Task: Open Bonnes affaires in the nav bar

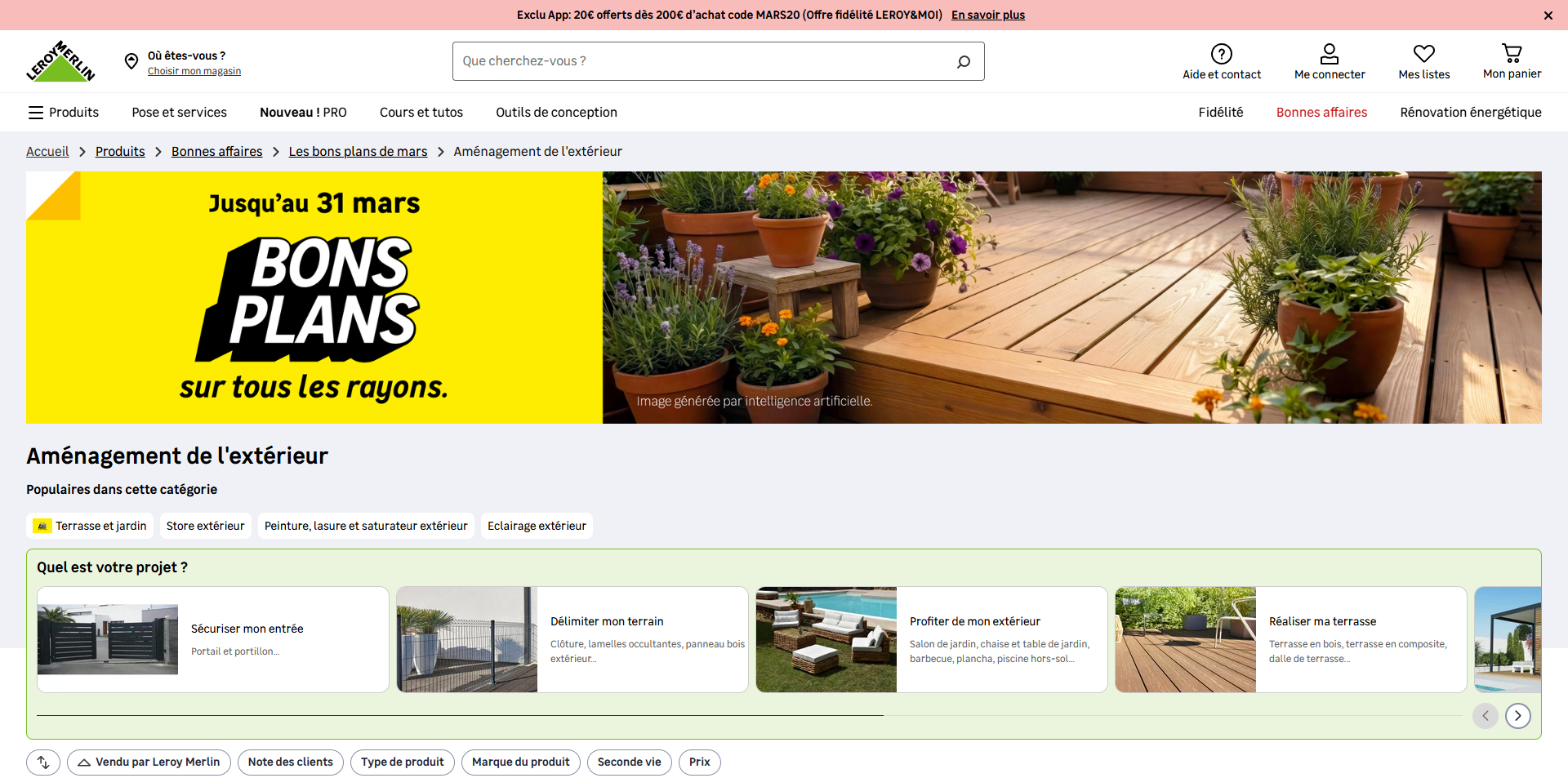Action: point(1321,112)
